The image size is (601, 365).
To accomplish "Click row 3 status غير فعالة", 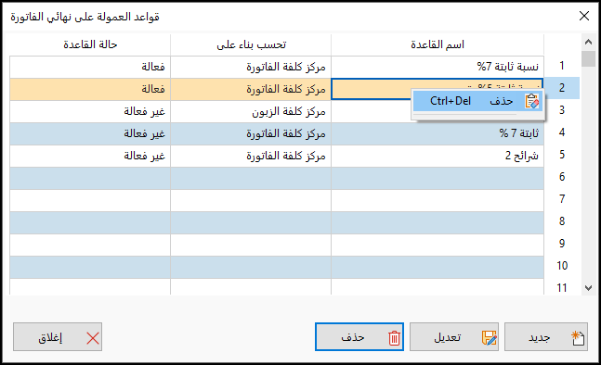I will [90, 111].
